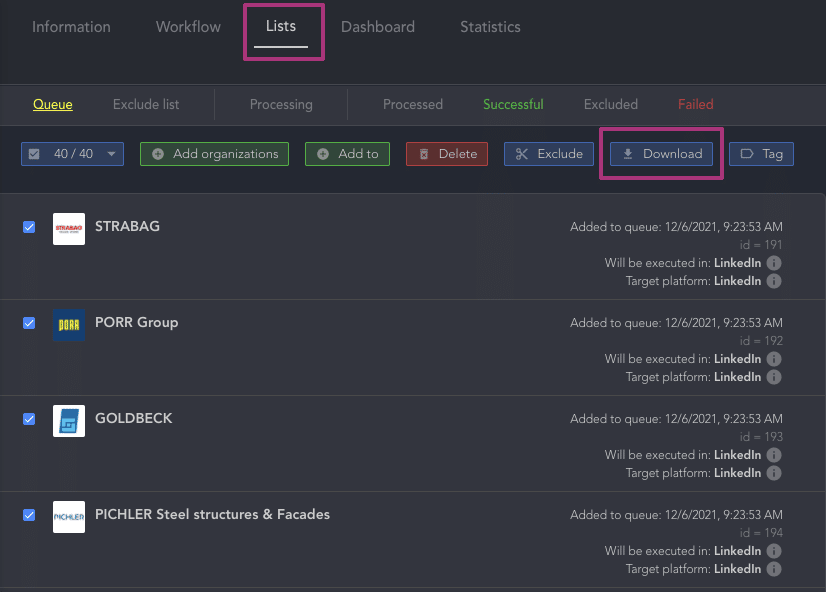Click the 'id = 192' text
The height and width of the screenshot is (592, 826).
(761, 341)
